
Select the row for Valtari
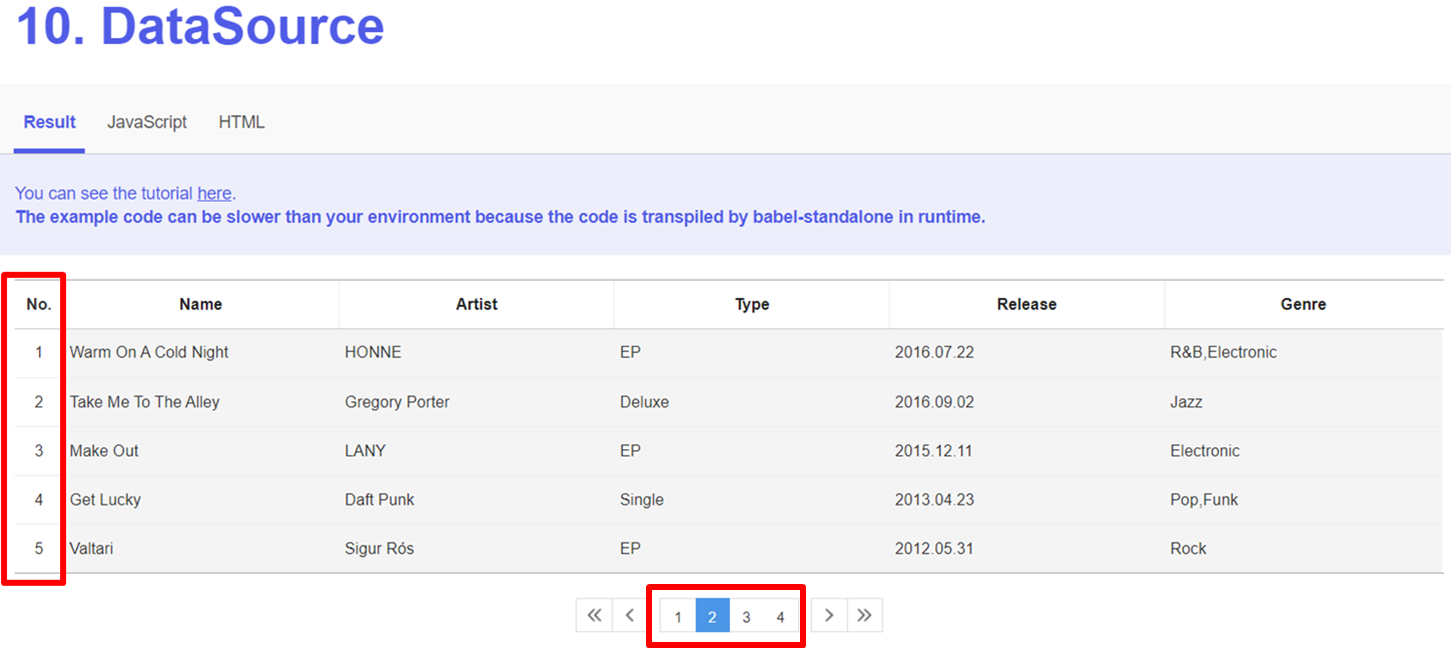pyautogui.click(x=400, y=548)
